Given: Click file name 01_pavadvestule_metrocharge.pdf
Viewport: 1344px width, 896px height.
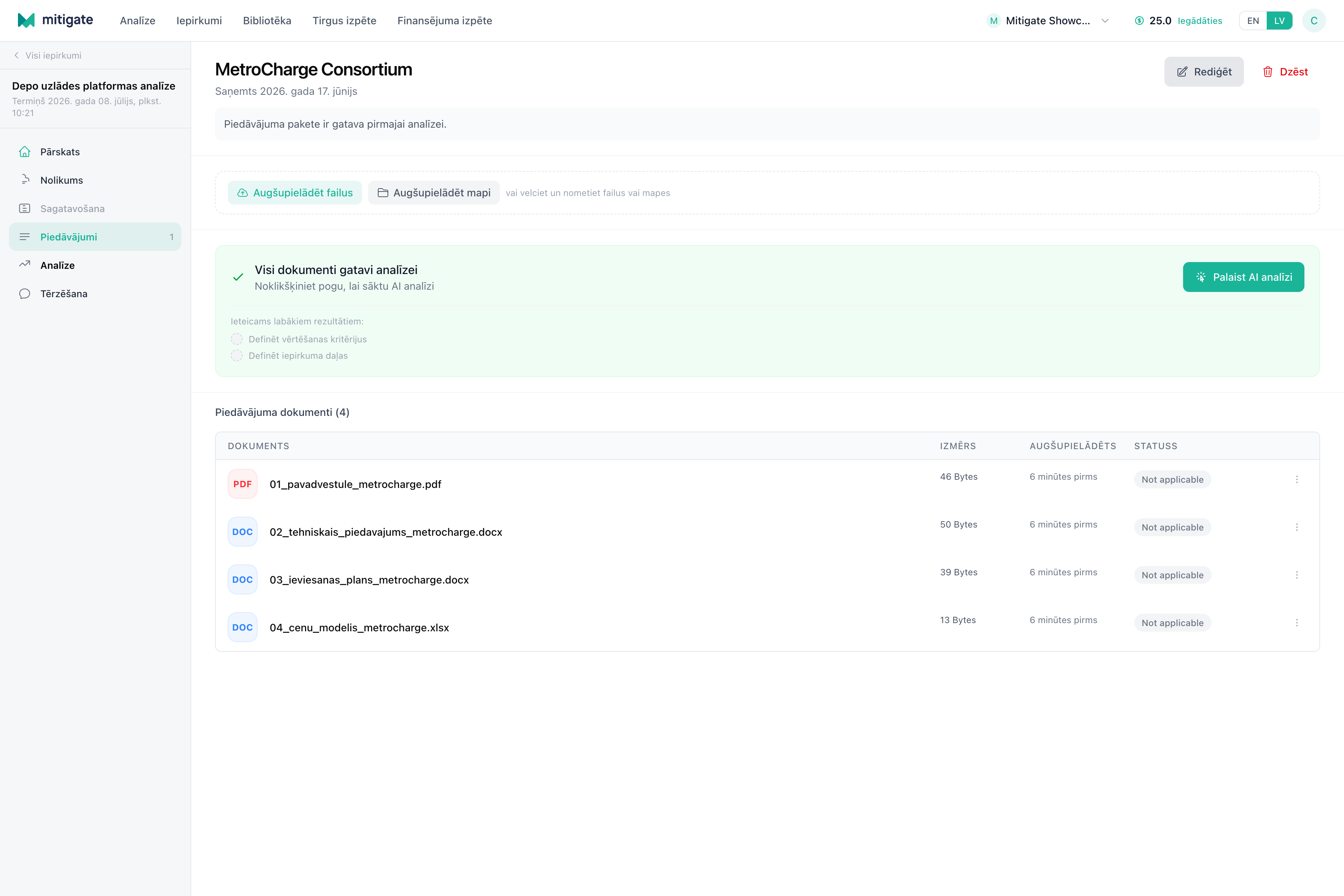Looking at the screenshot, I should [355, 484].
